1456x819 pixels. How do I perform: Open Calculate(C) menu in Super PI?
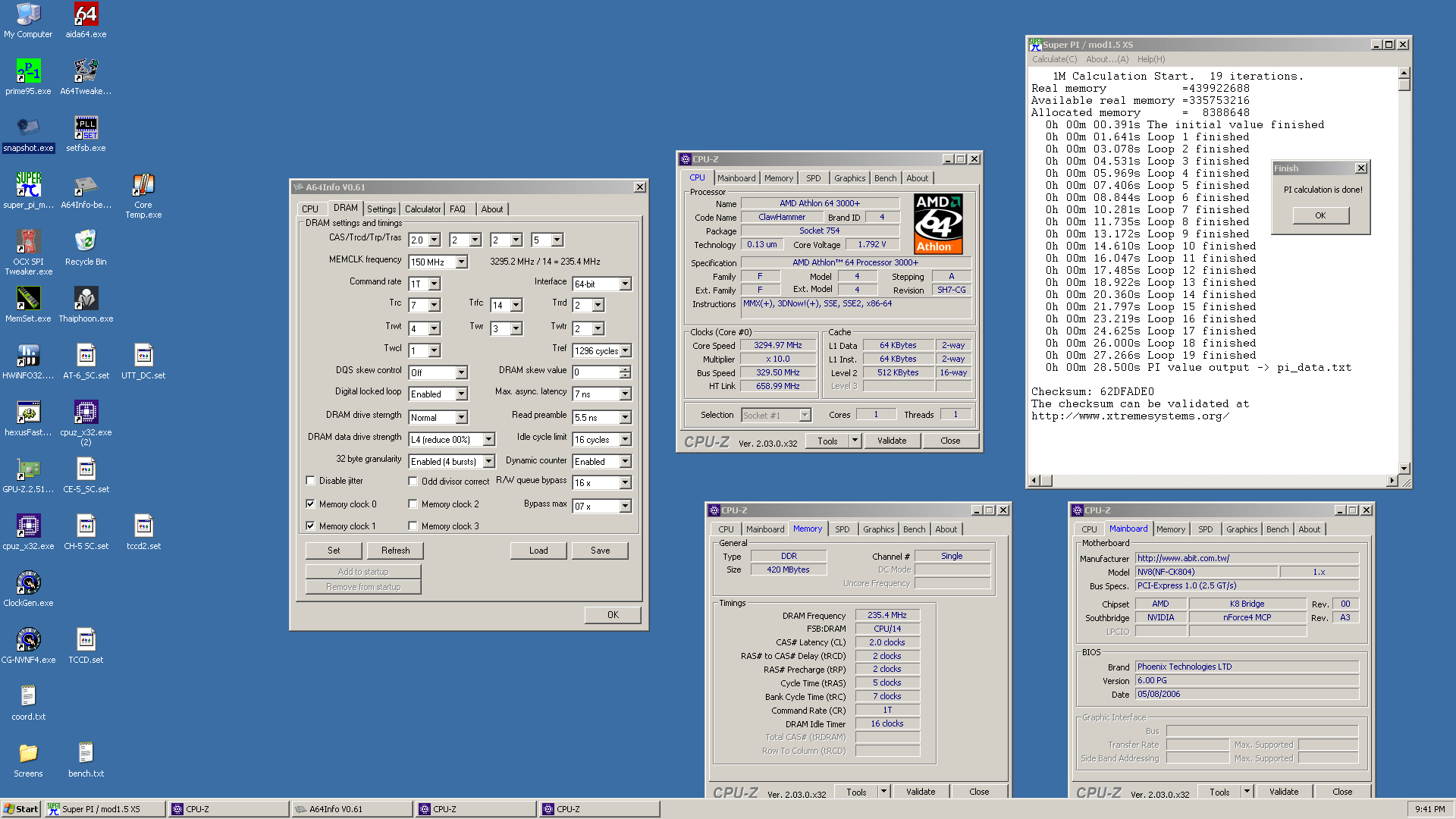1054,59
